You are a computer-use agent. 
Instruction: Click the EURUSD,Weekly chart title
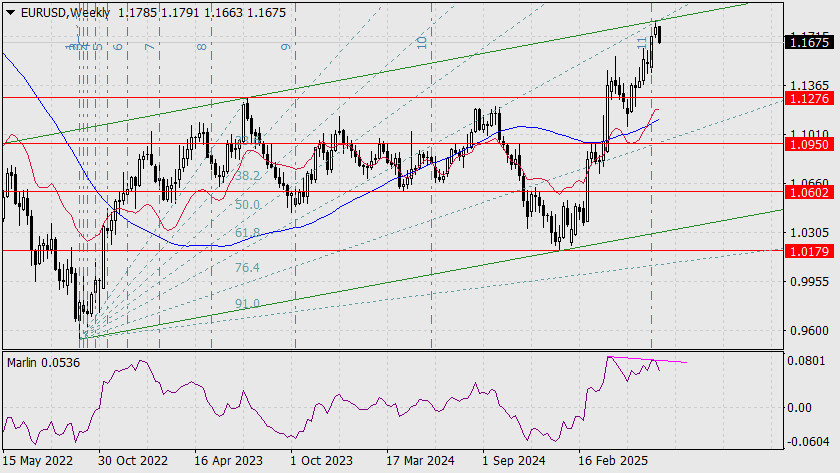[65, 12]
